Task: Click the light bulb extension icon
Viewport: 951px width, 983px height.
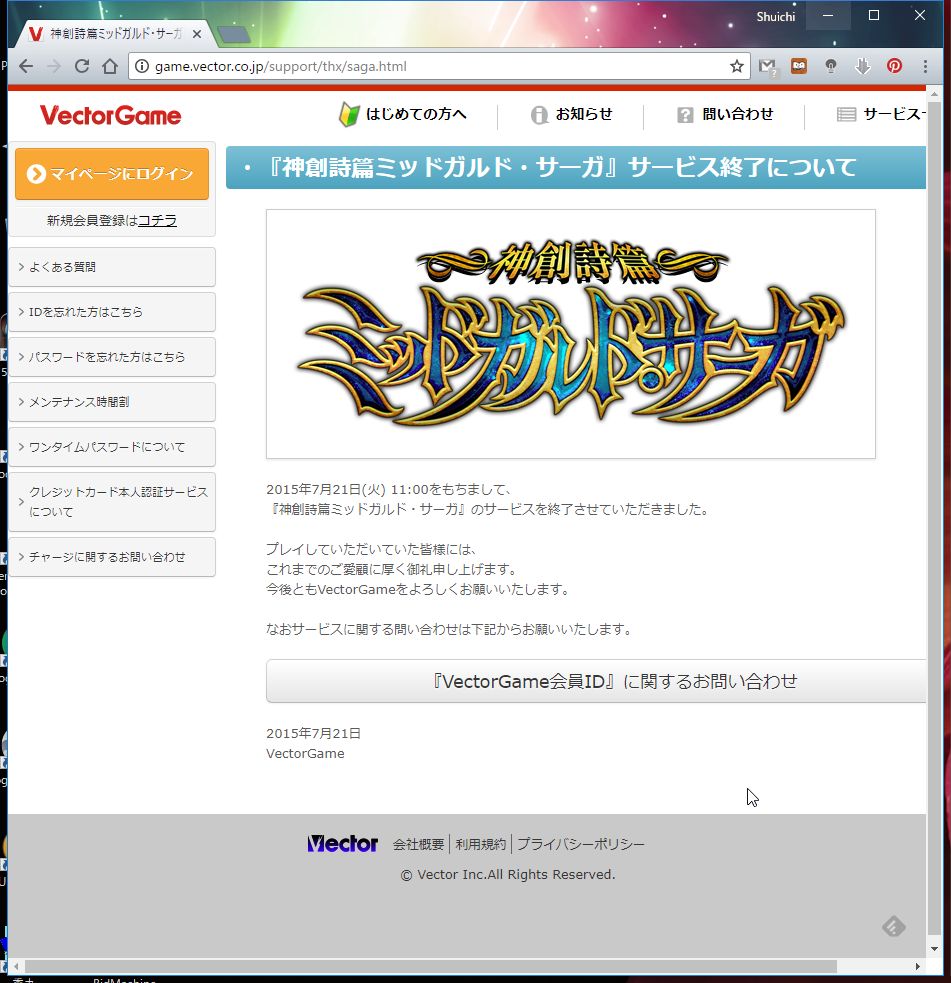Action: point(831,66)
